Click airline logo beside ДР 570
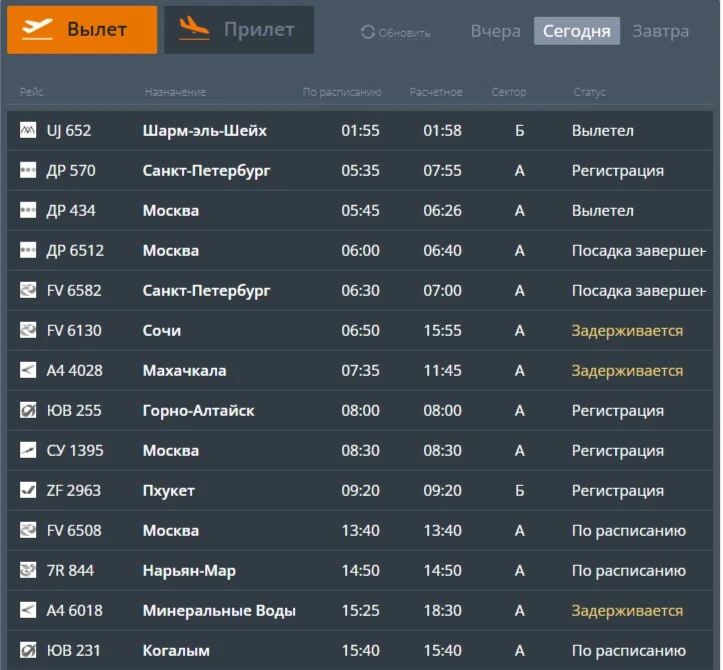The image size is (723, 670). (x=28, y=171)
